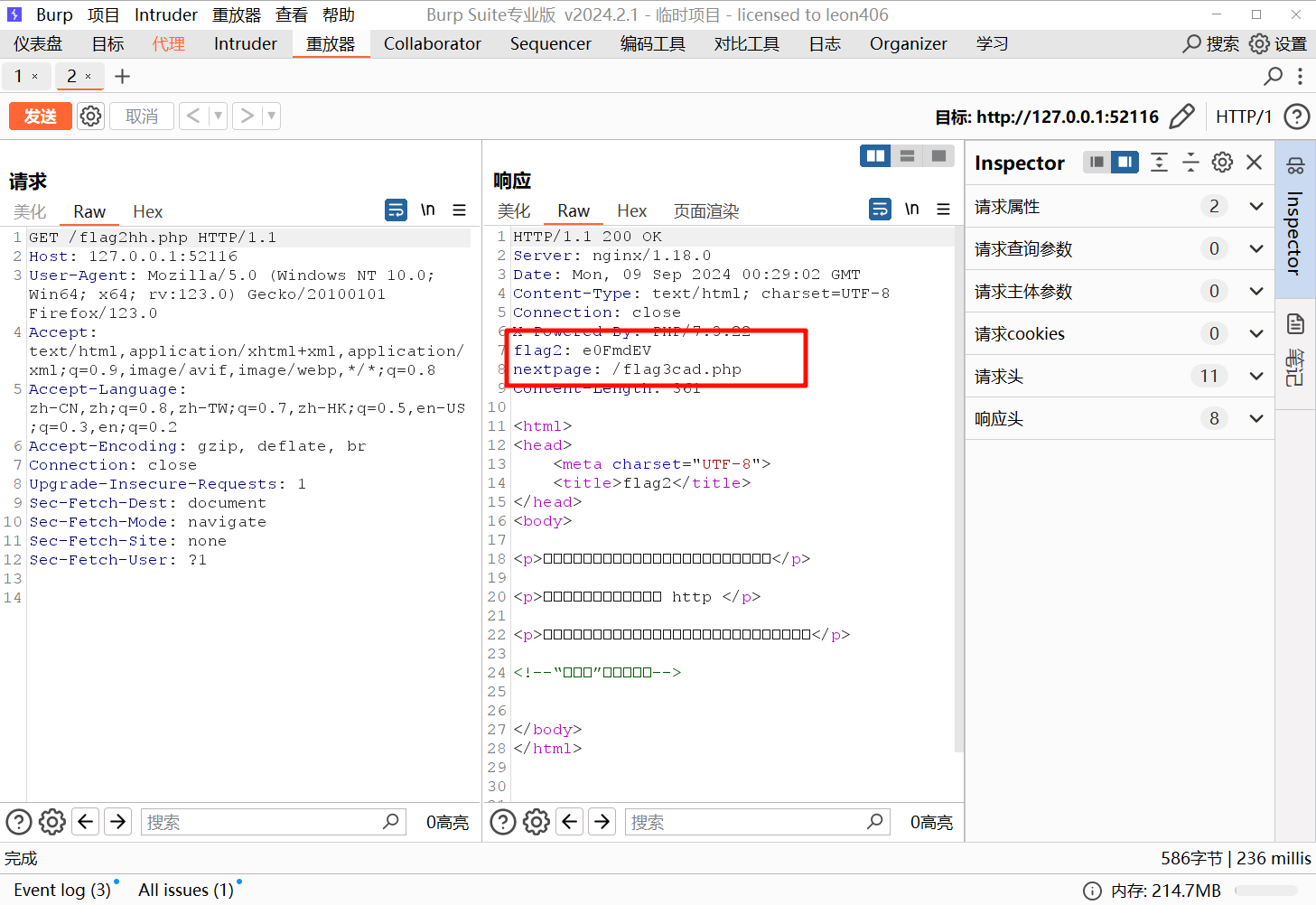Previous match arrow in request search
1316x905 pixels.
coord(86,822)
